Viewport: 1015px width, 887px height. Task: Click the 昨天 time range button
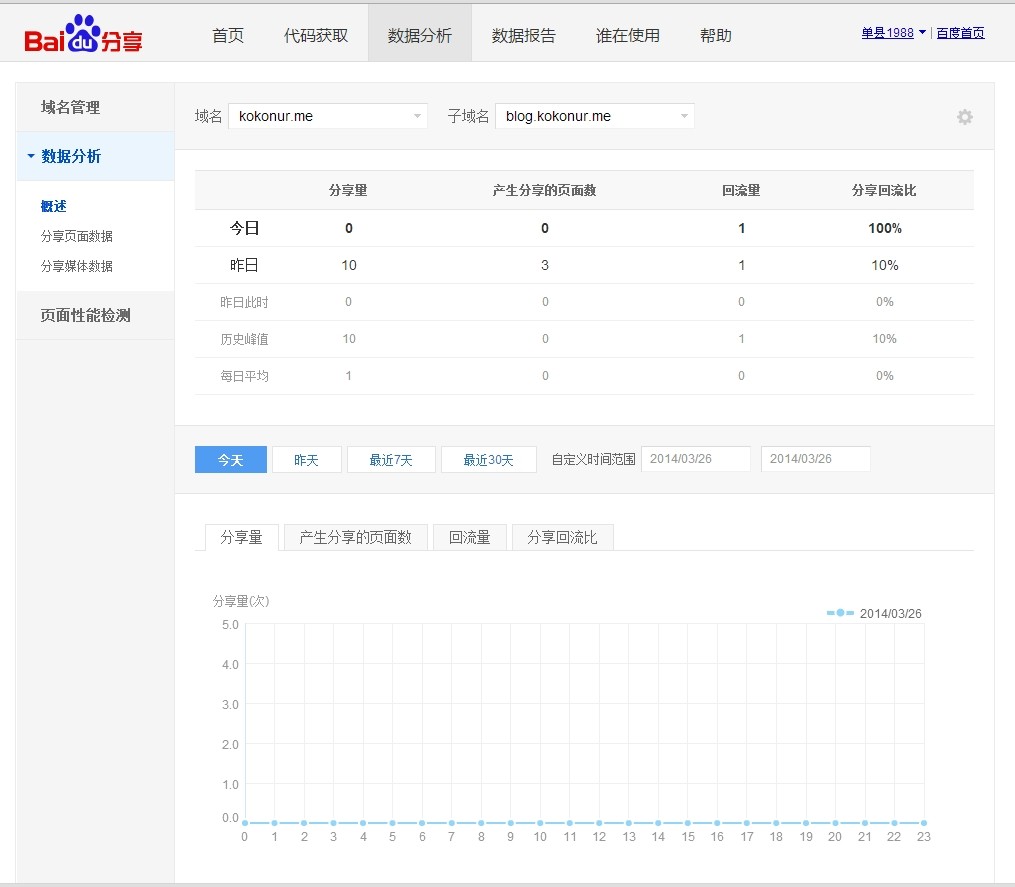(306, 460)
